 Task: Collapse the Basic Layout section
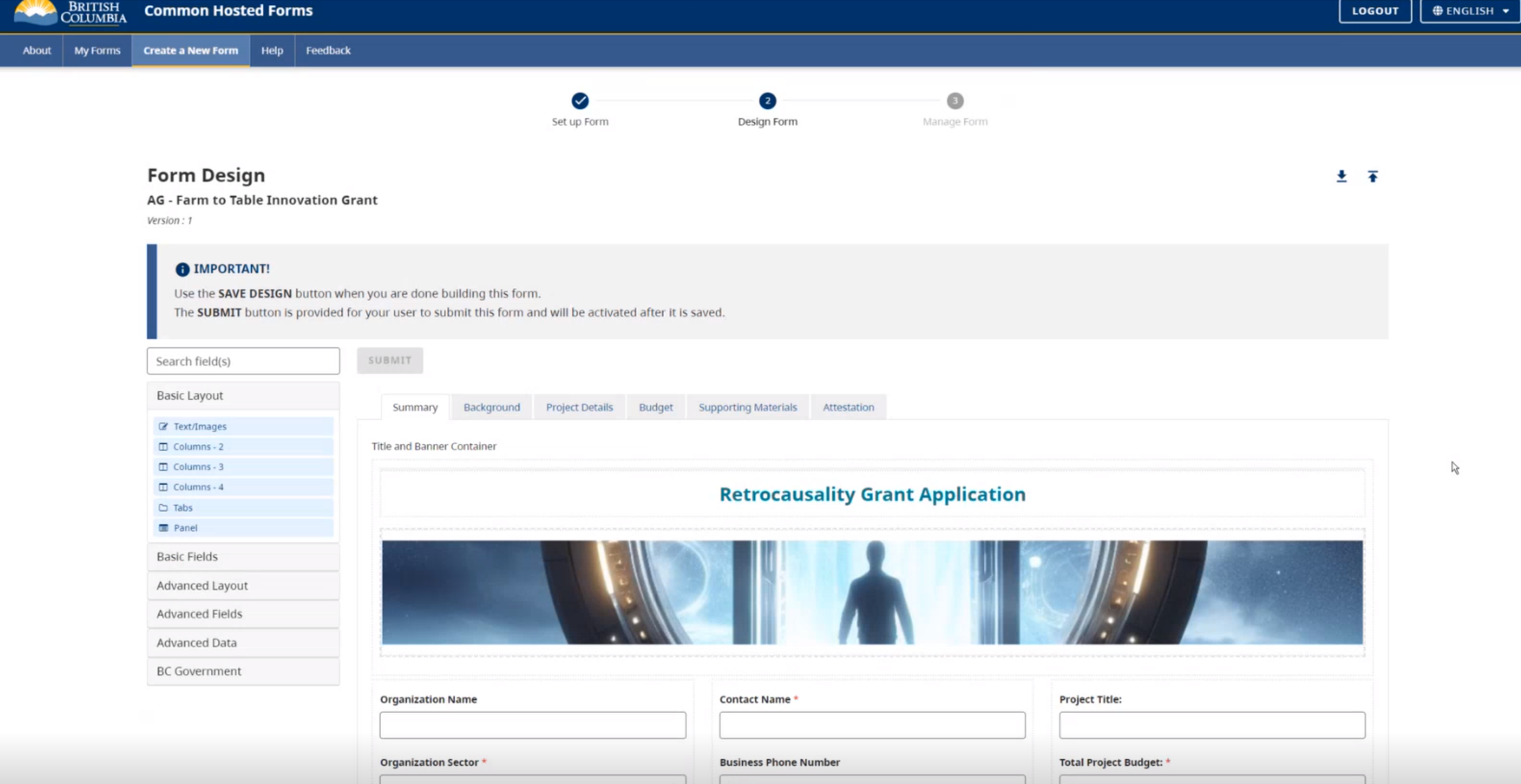243,396
